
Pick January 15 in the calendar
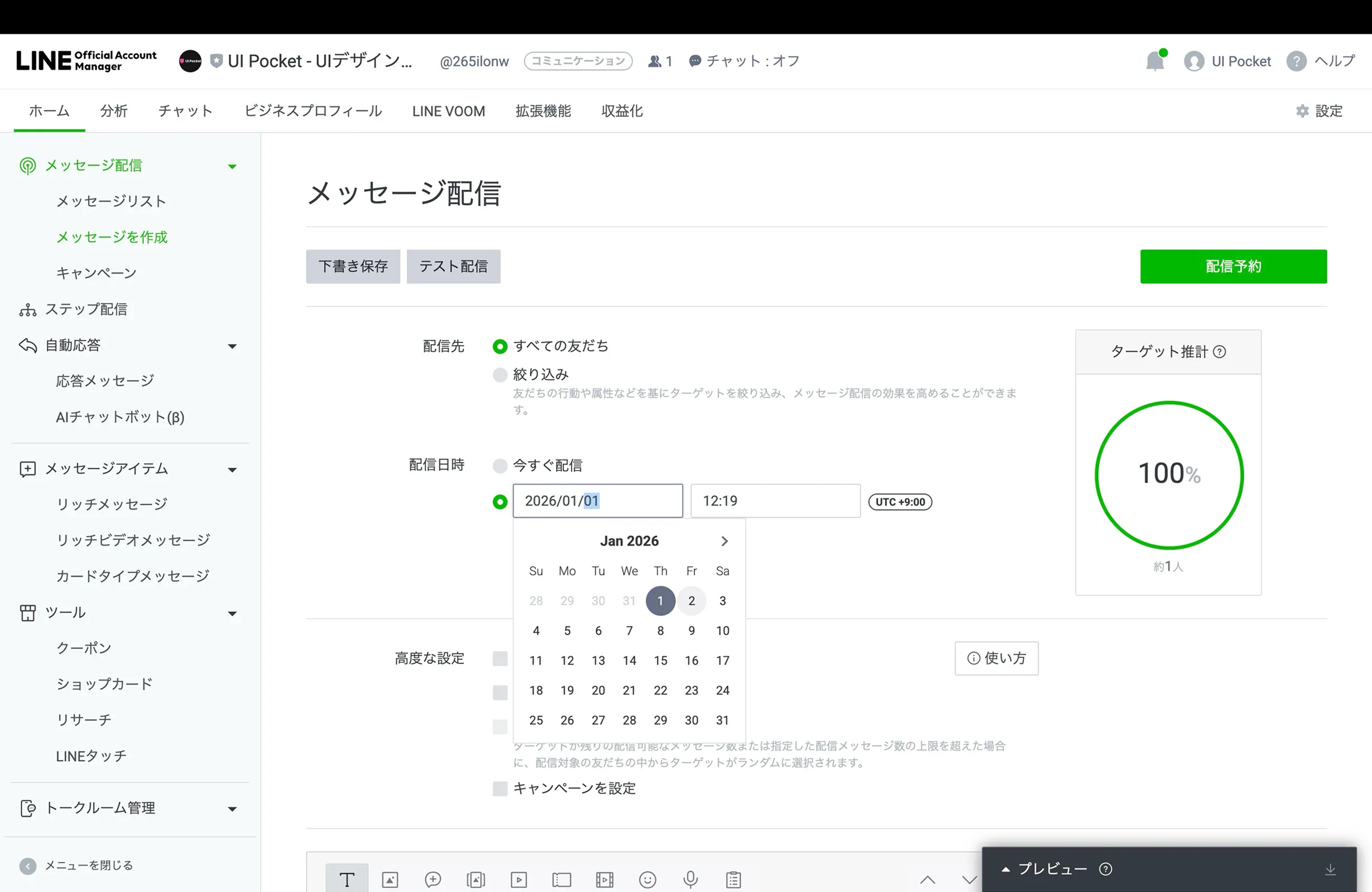point(661,660)
